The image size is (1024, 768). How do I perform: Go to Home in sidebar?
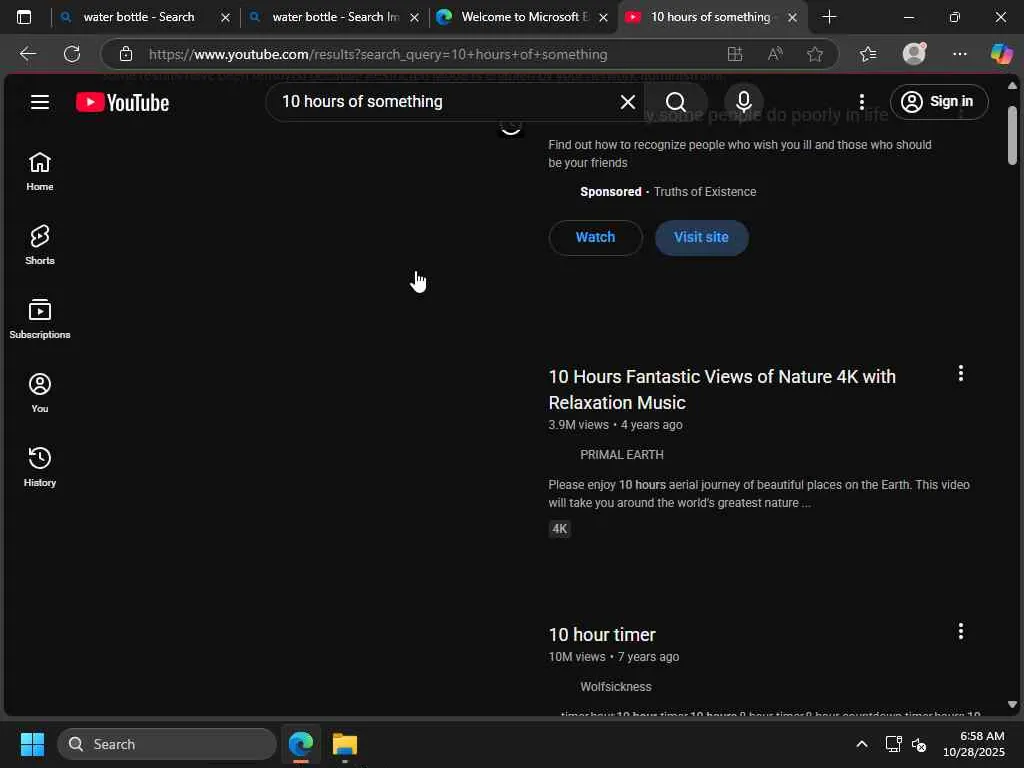click(40, 172)
